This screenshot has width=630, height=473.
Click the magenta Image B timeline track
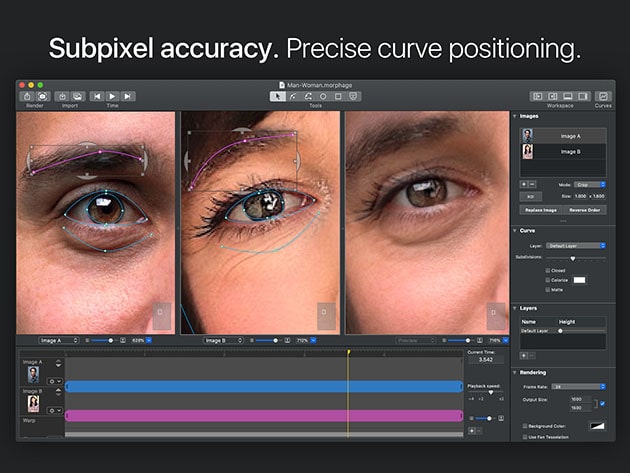pyautogui.click(x=264, y=416)
